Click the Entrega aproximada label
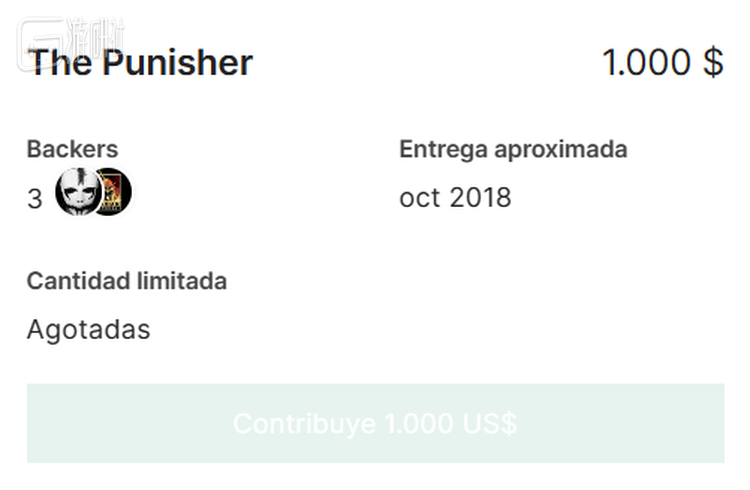Screen dimensions: 750x490 pos(513,149)
